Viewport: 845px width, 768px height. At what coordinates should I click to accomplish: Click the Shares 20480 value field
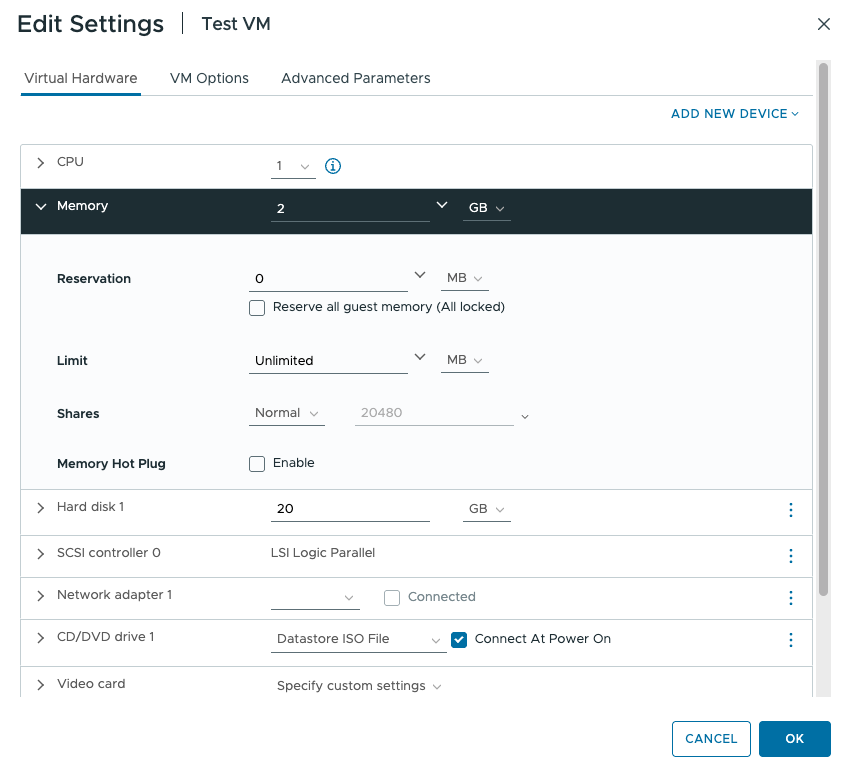[x=434, y=413]
